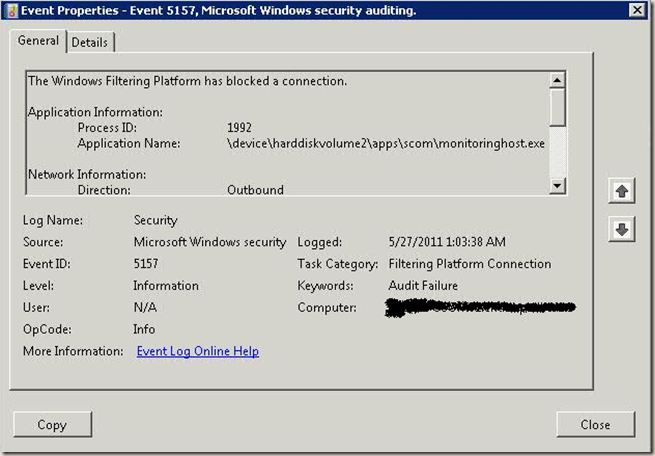Click the Close button
Screen dimensions: 655x456
pyautogui.click(x=595, y=424)
